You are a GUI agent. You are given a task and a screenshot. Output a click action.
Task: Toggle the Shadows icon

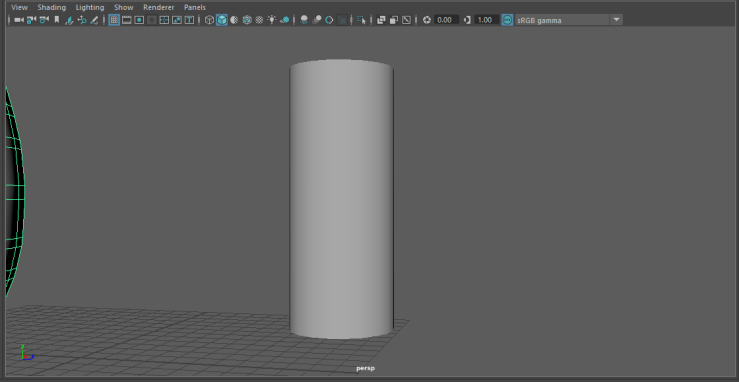285,20
